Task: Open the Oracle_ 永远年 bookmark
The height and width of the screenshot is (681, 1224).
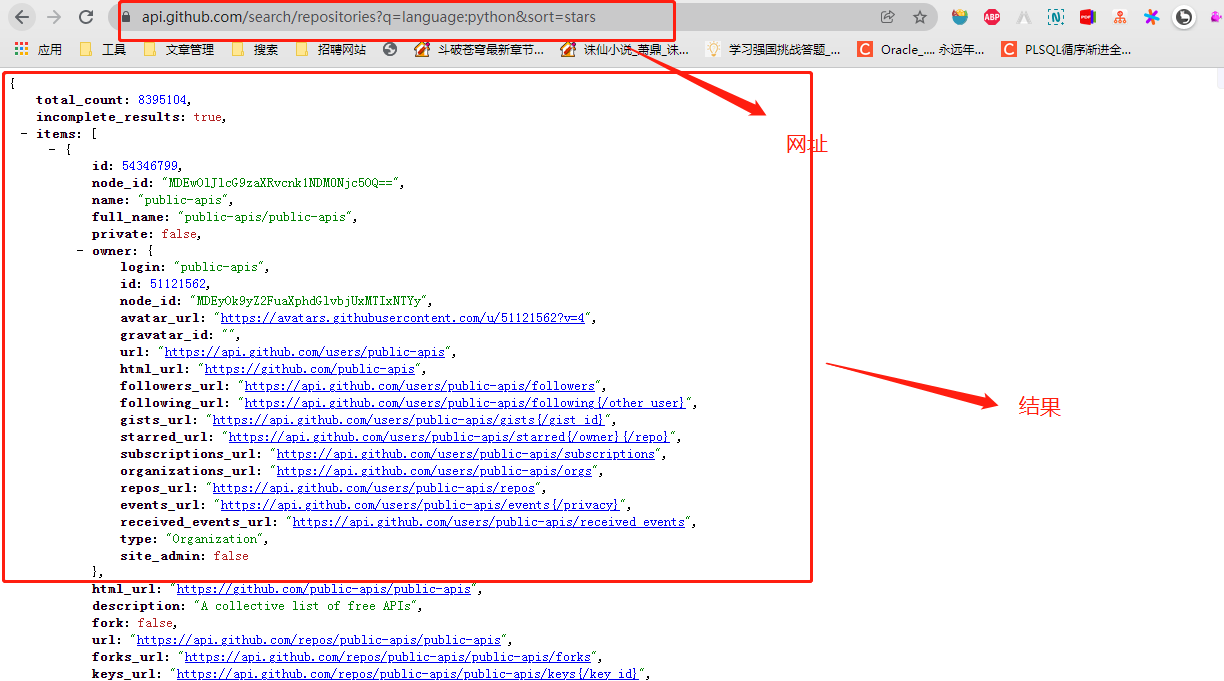Action: tap(921, 49)
